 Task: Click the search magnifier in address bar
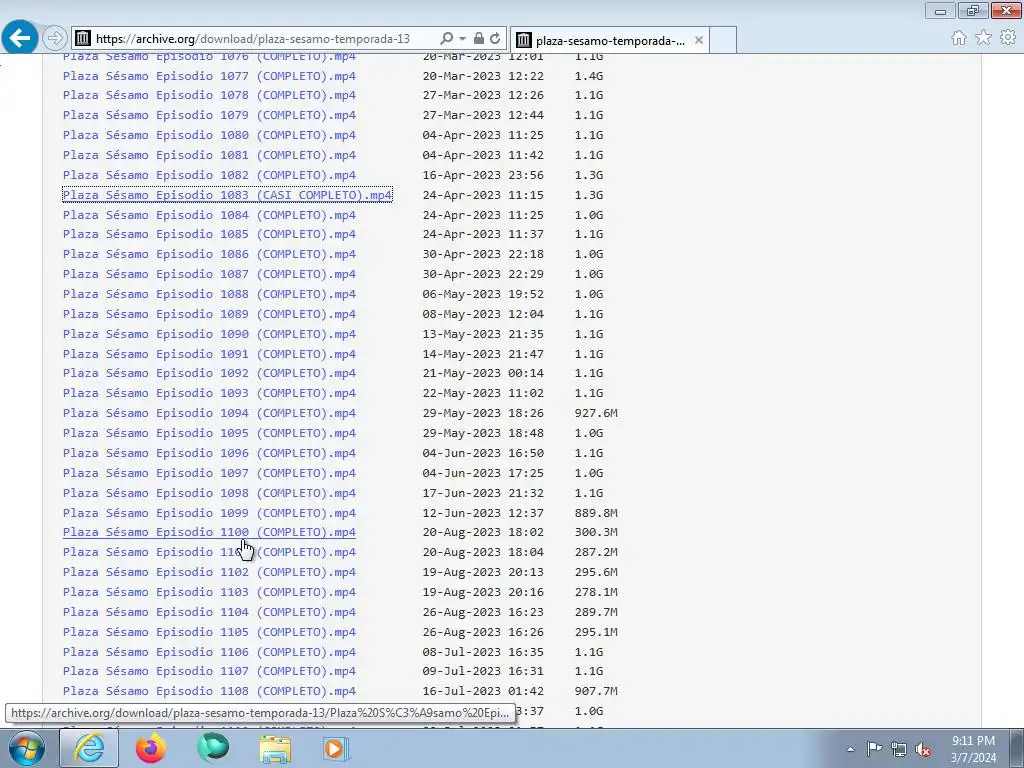(x=447, y=39)
